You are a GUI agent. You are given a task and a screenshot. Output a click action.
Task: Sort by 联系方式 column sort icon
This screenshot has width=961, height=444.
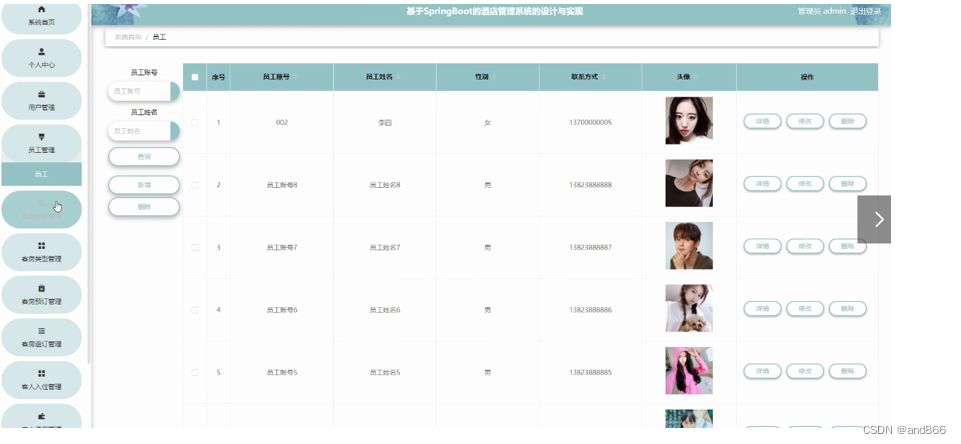point(604,77)
